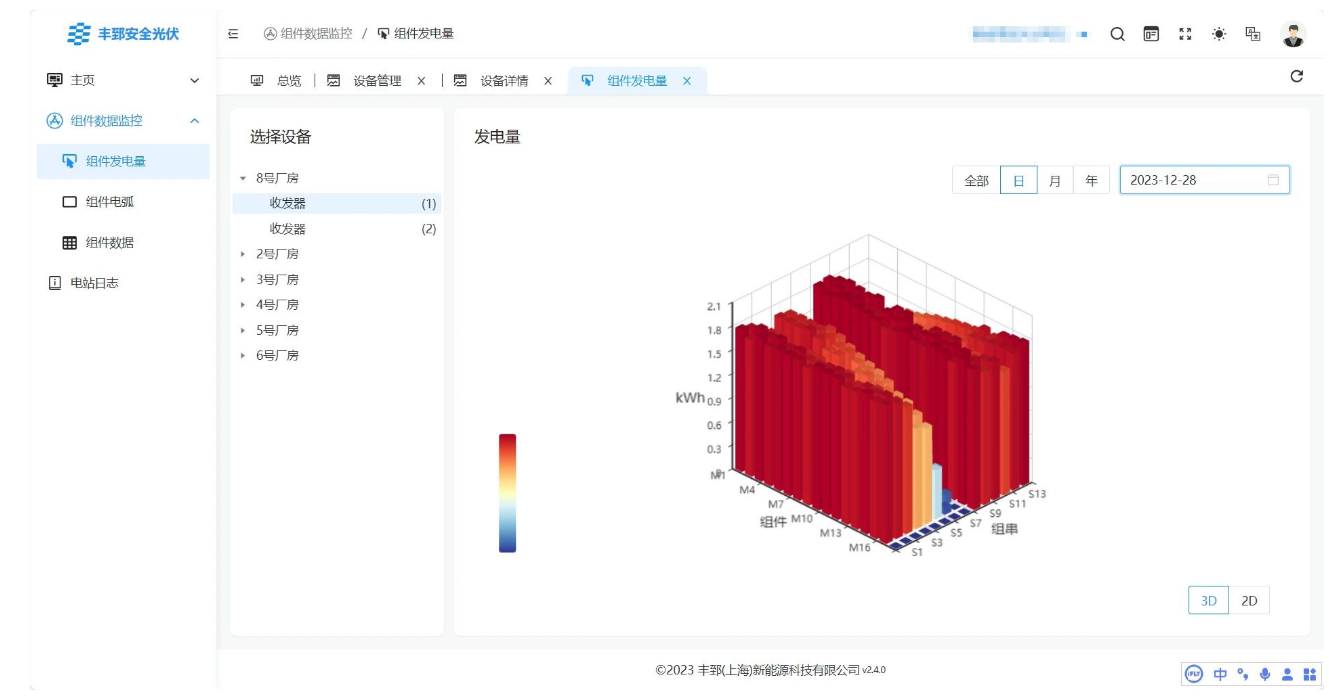Click the punctuation icon in the input toolbar

click(1243, 673)
